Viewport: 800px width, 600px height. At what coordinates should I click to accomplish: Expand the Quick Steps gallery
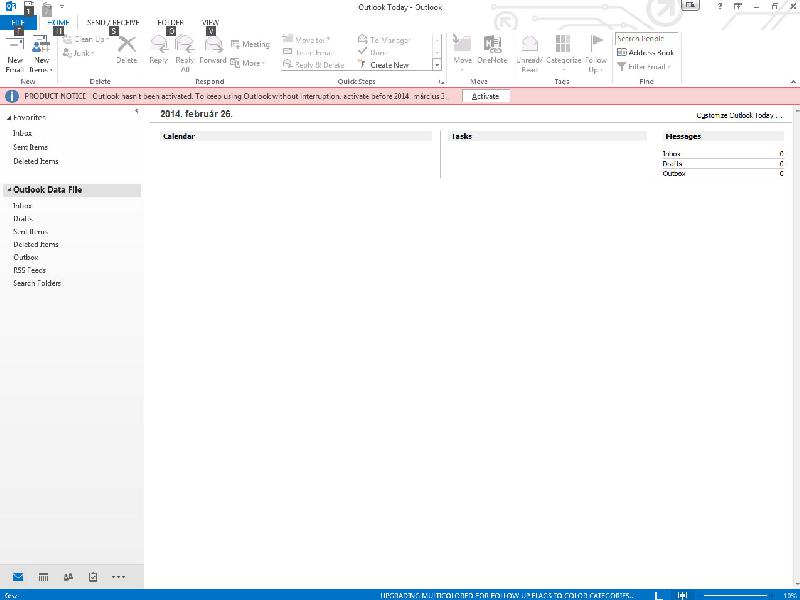pos(437,65)
